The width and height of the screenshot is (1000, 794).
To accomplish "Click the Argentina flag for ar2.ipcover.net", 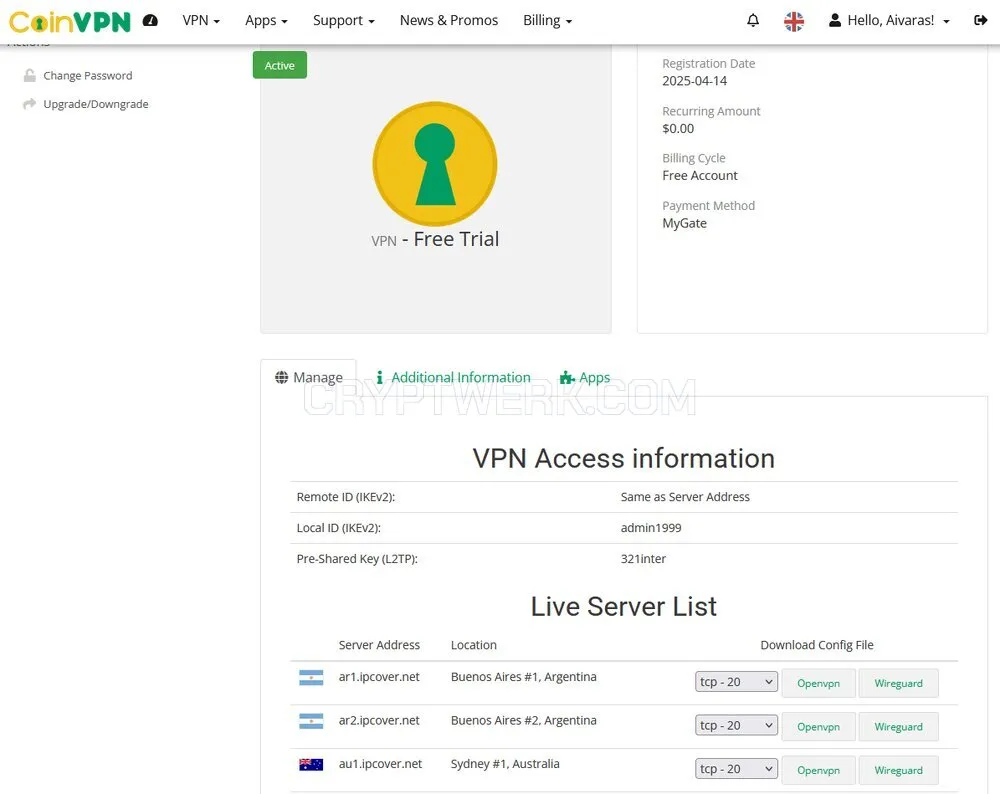I will tap(311, 721).
